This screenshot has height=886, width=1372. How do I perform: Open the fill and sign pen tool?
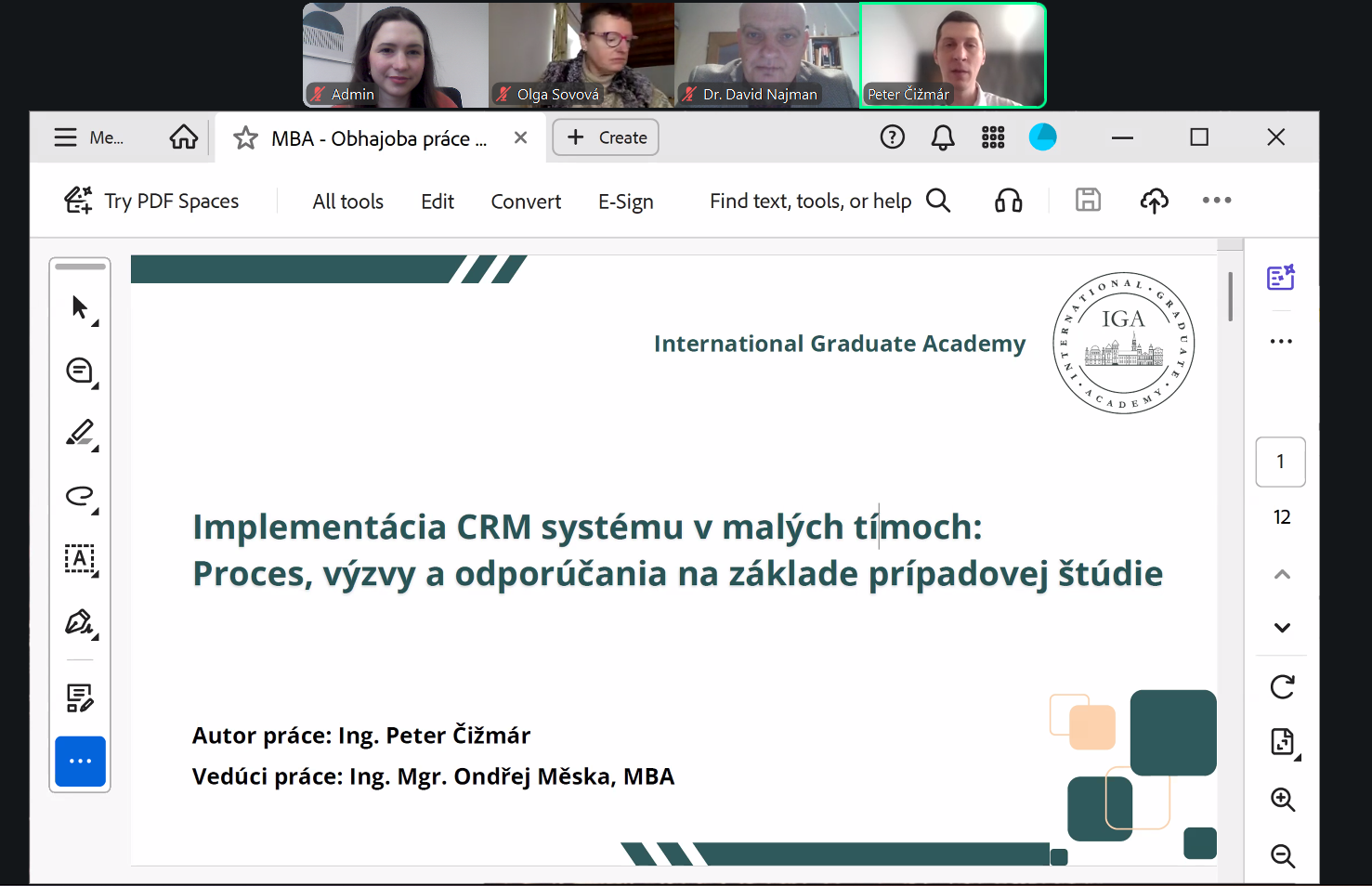[80, 622]
